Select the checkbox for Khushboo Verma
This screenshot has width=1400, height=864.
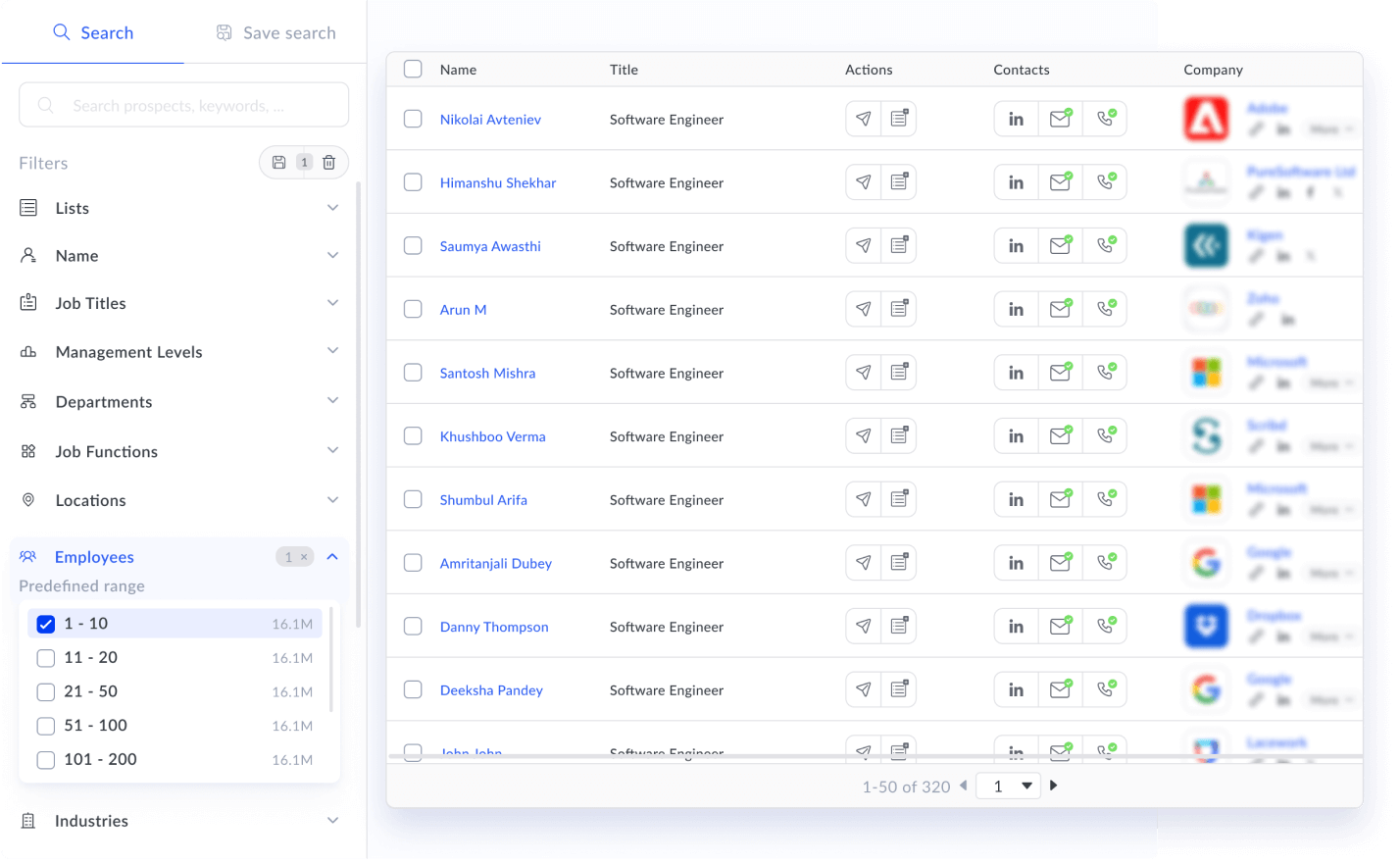tap(414, 436)
